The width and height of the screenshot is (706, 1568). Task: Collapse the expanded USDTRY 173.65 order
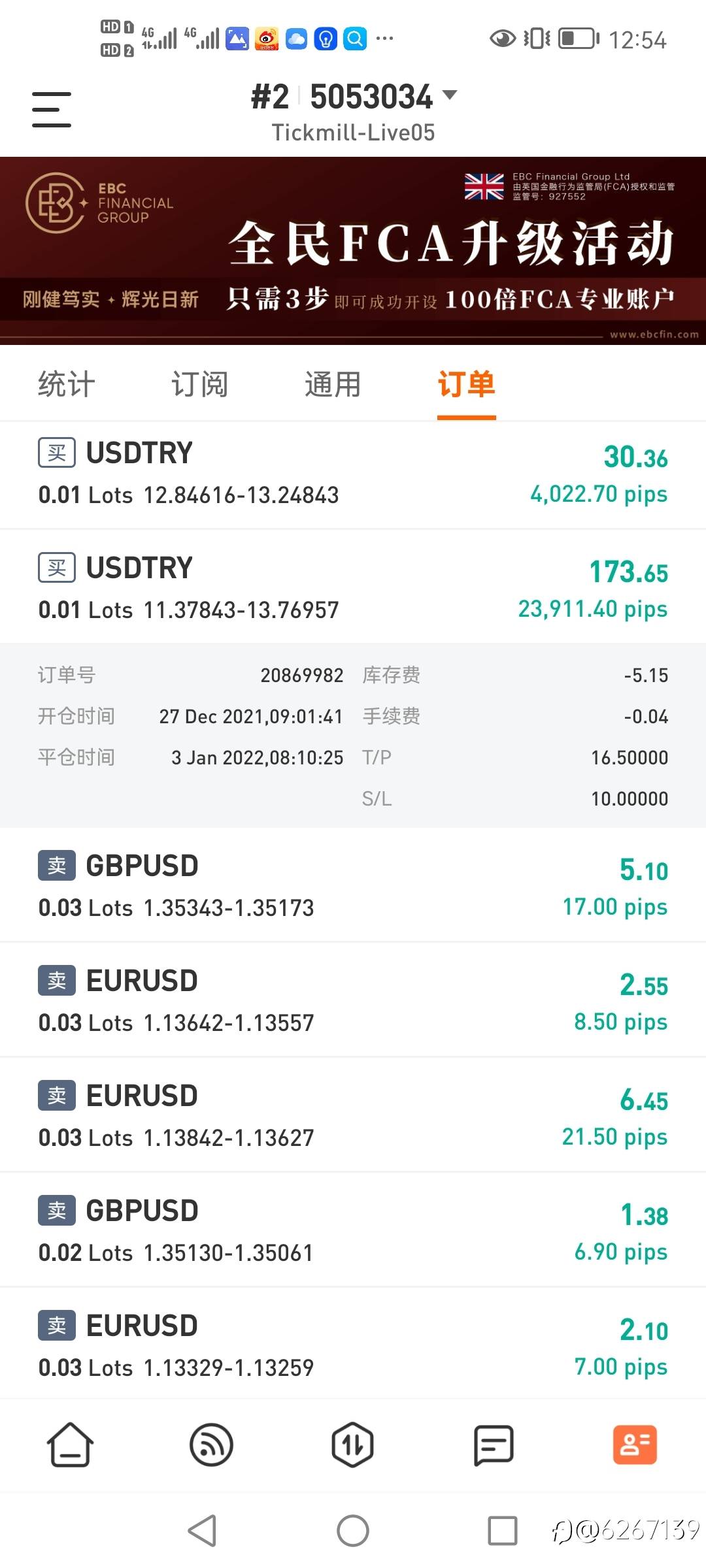(x=353, y=587)
